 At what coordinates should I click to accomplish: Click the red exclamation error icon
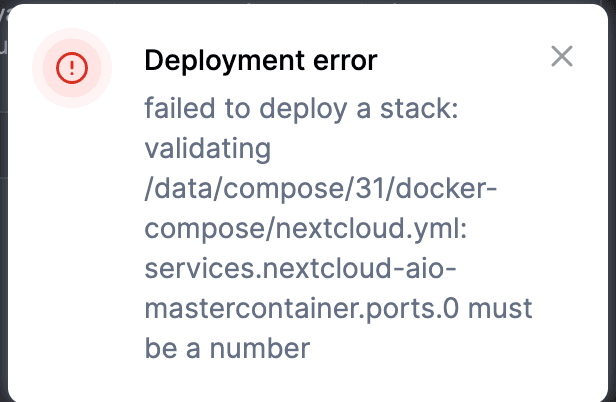click(x=72, y=67)
